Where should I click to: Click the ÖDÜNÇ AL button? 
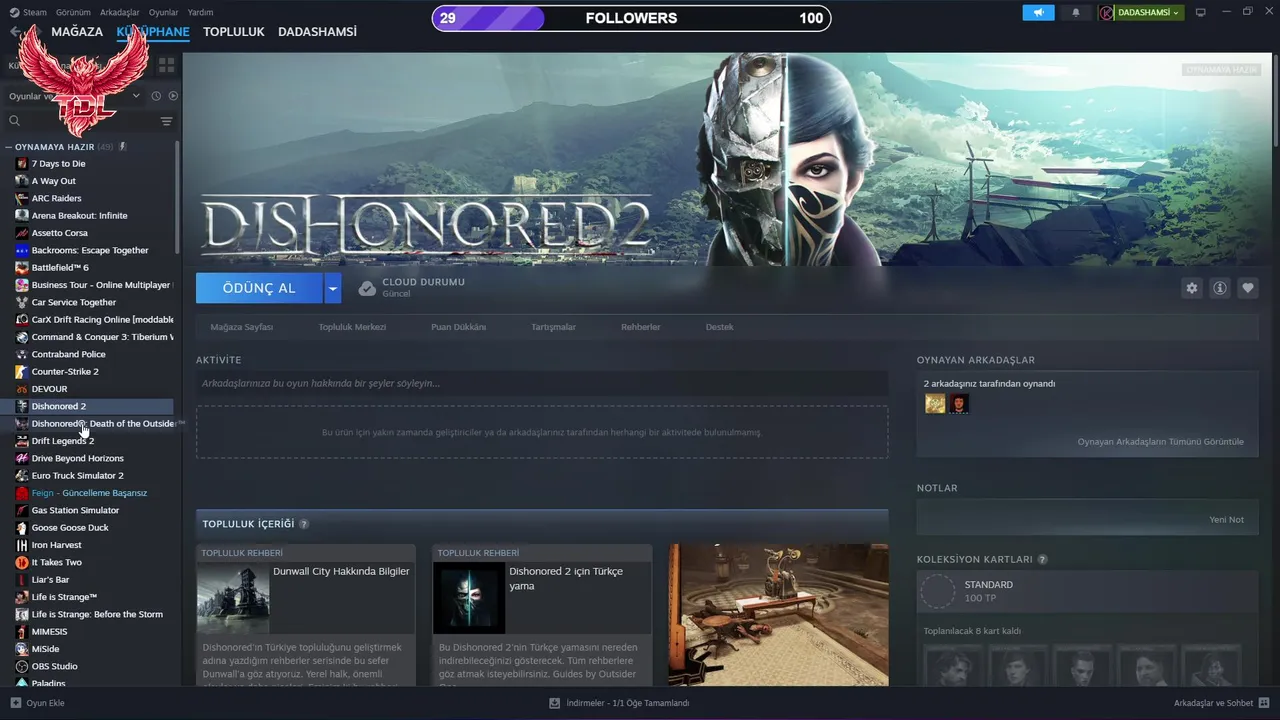click(259, 288)
